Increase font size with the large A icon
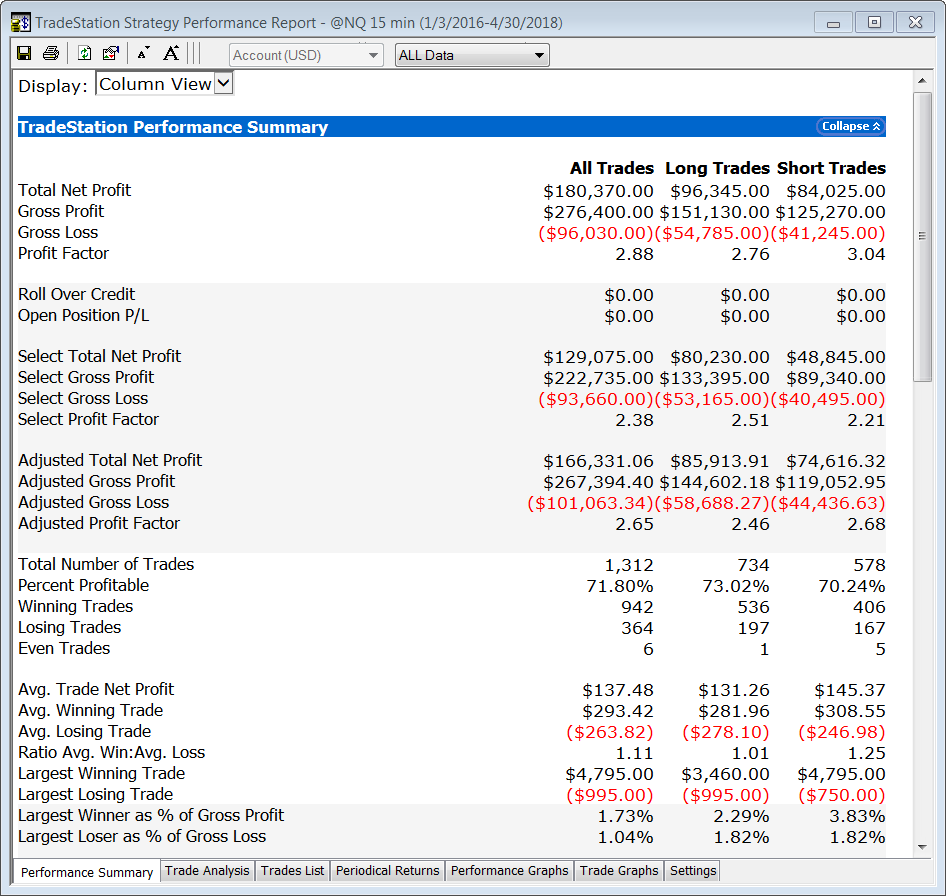The image size is (946, 896). click(x=171, y=54)
